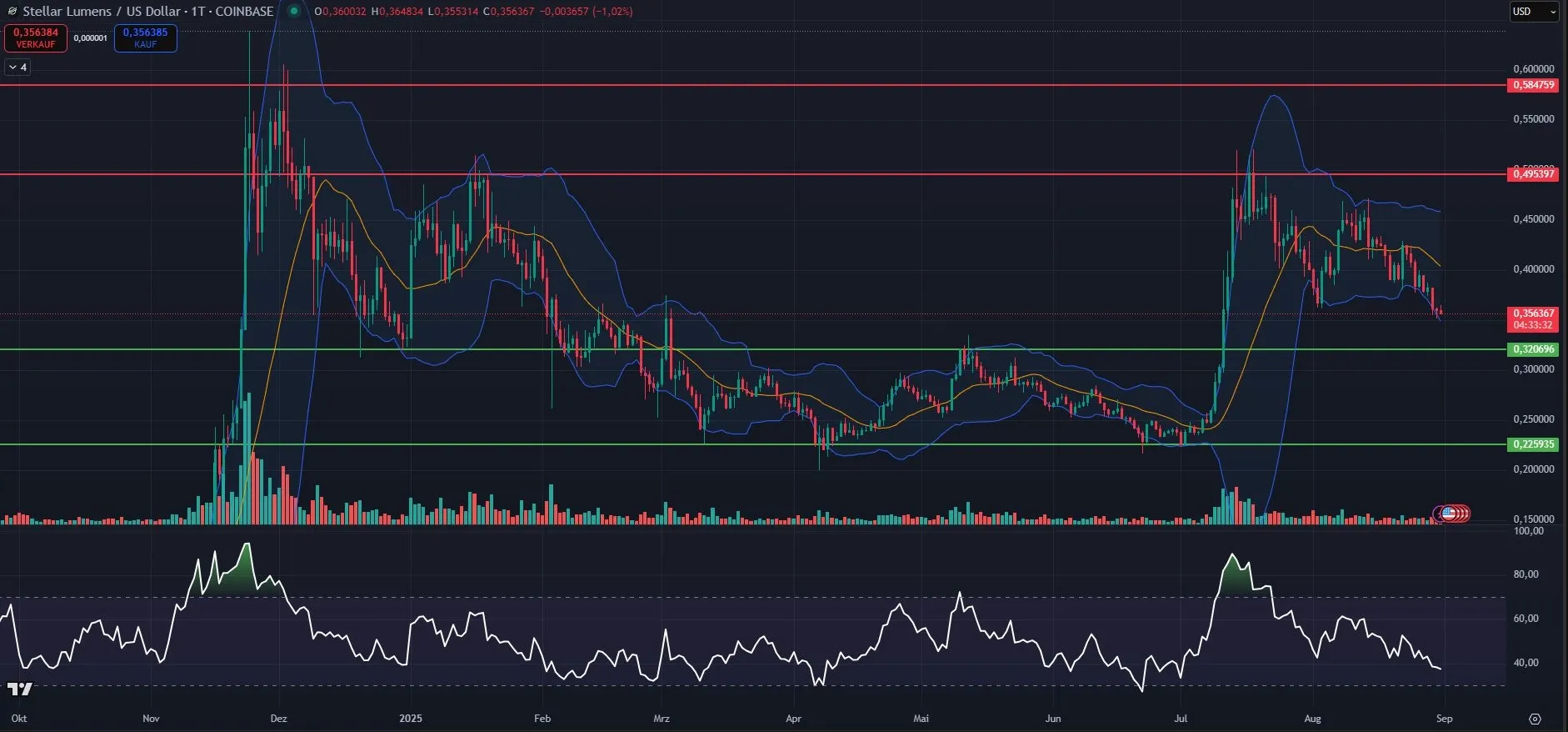Click the Jun label on time axis

point(1053,719)
